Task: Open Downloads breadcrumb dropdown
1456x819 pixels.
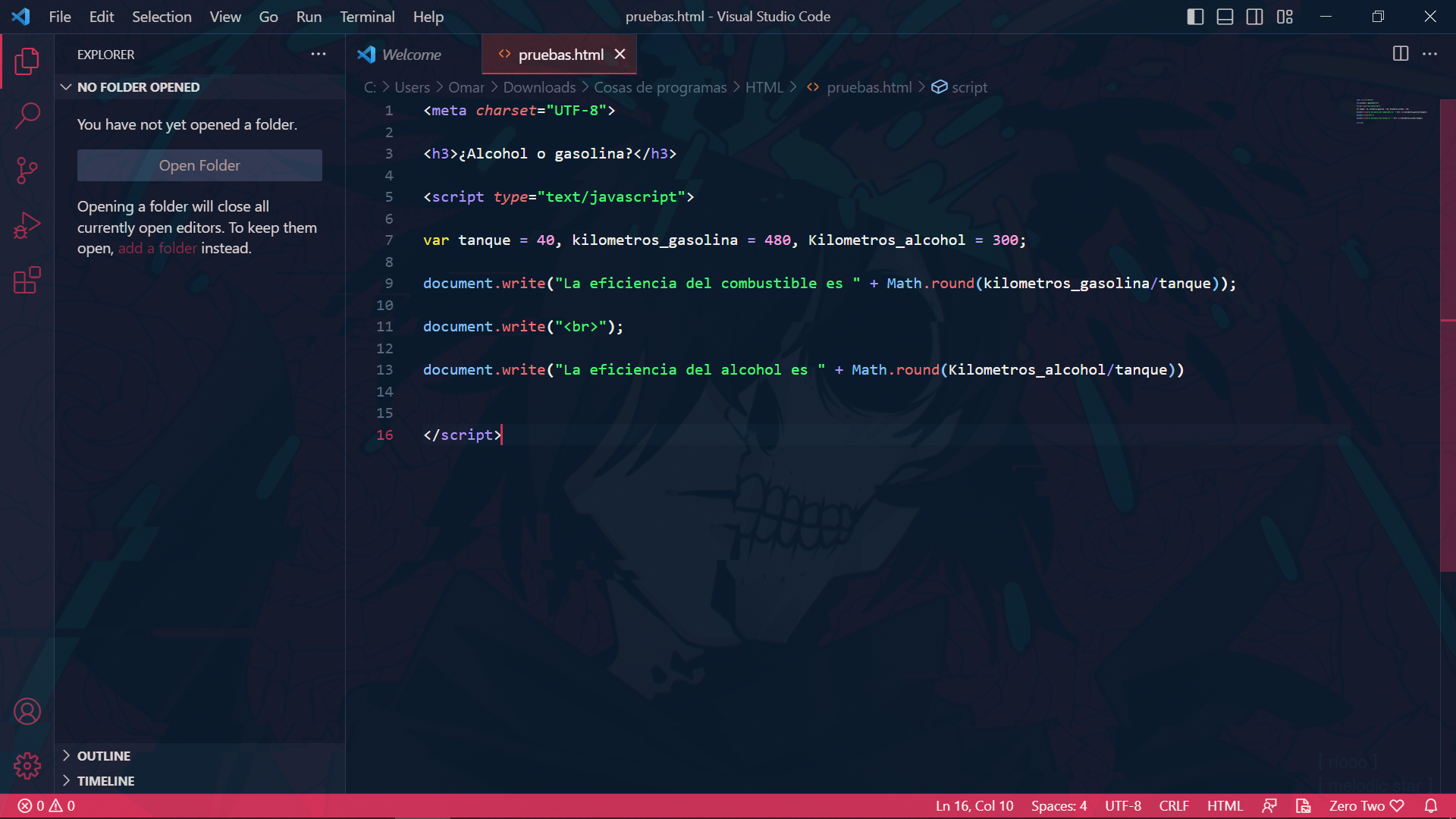Action: (539, 87)
